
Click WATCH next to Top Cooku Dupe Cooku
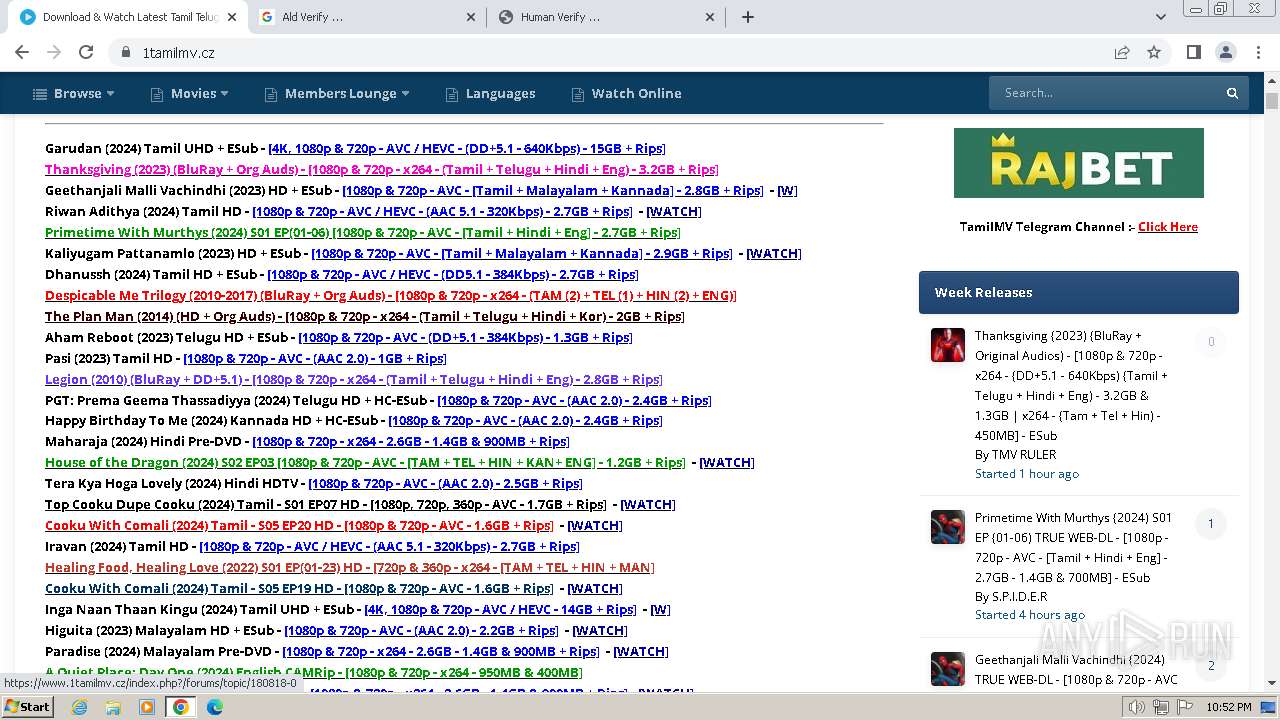[647, 504]
